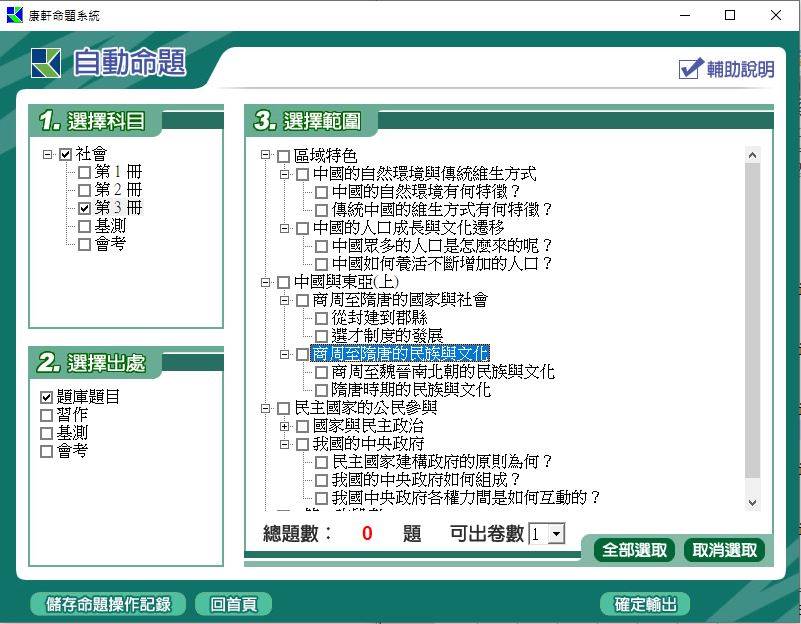Check 中國的自然環境與傳統維生方式 checkbox
Screen dimensions: 801x624
(x=302, y=175)
